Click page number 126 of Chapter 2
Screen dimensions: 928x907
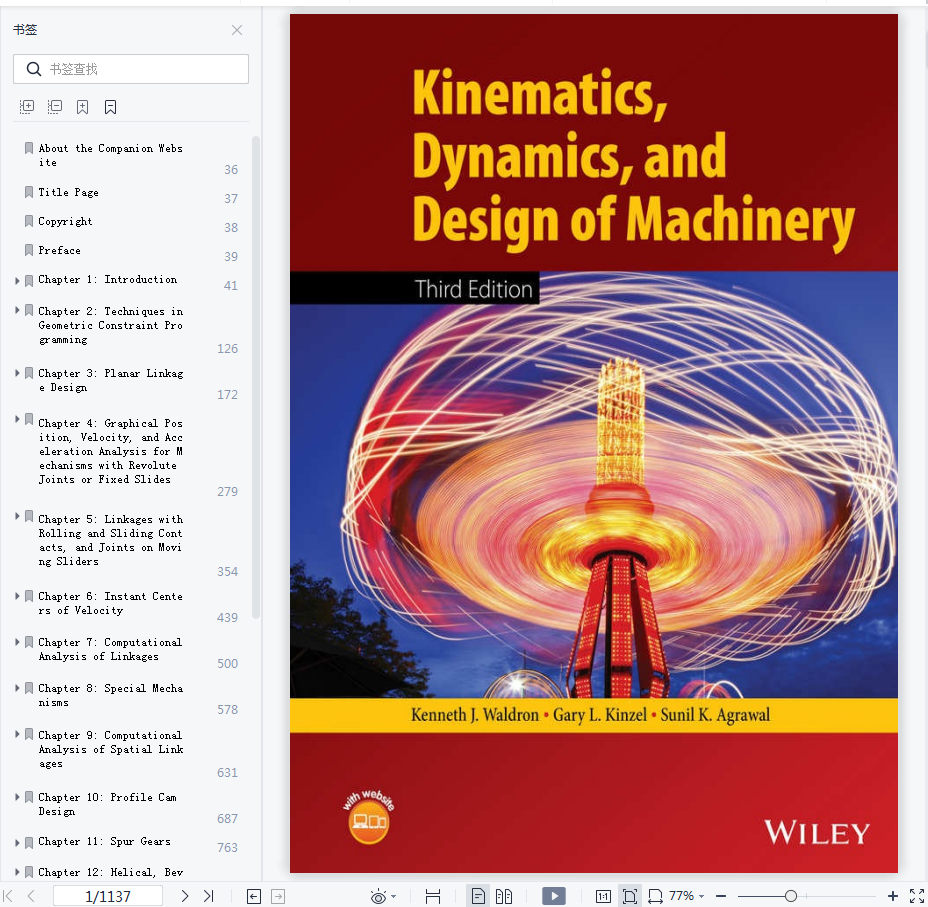pyautogui.click(x=227, y=348)
